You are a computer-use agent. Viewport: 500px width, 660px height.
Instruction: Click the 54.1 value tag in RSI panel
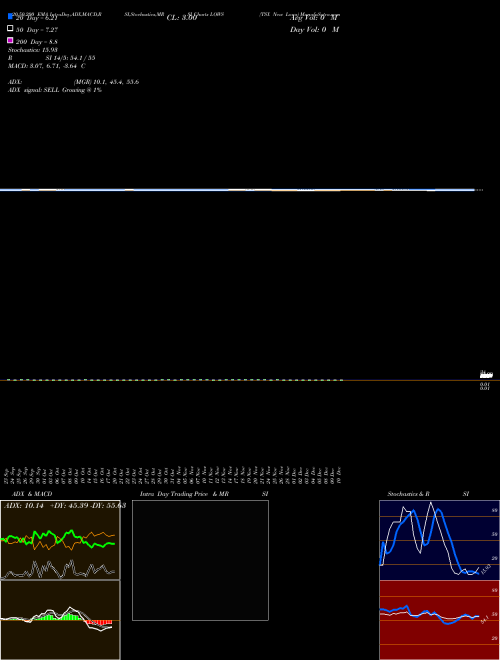tap(484, 619)
